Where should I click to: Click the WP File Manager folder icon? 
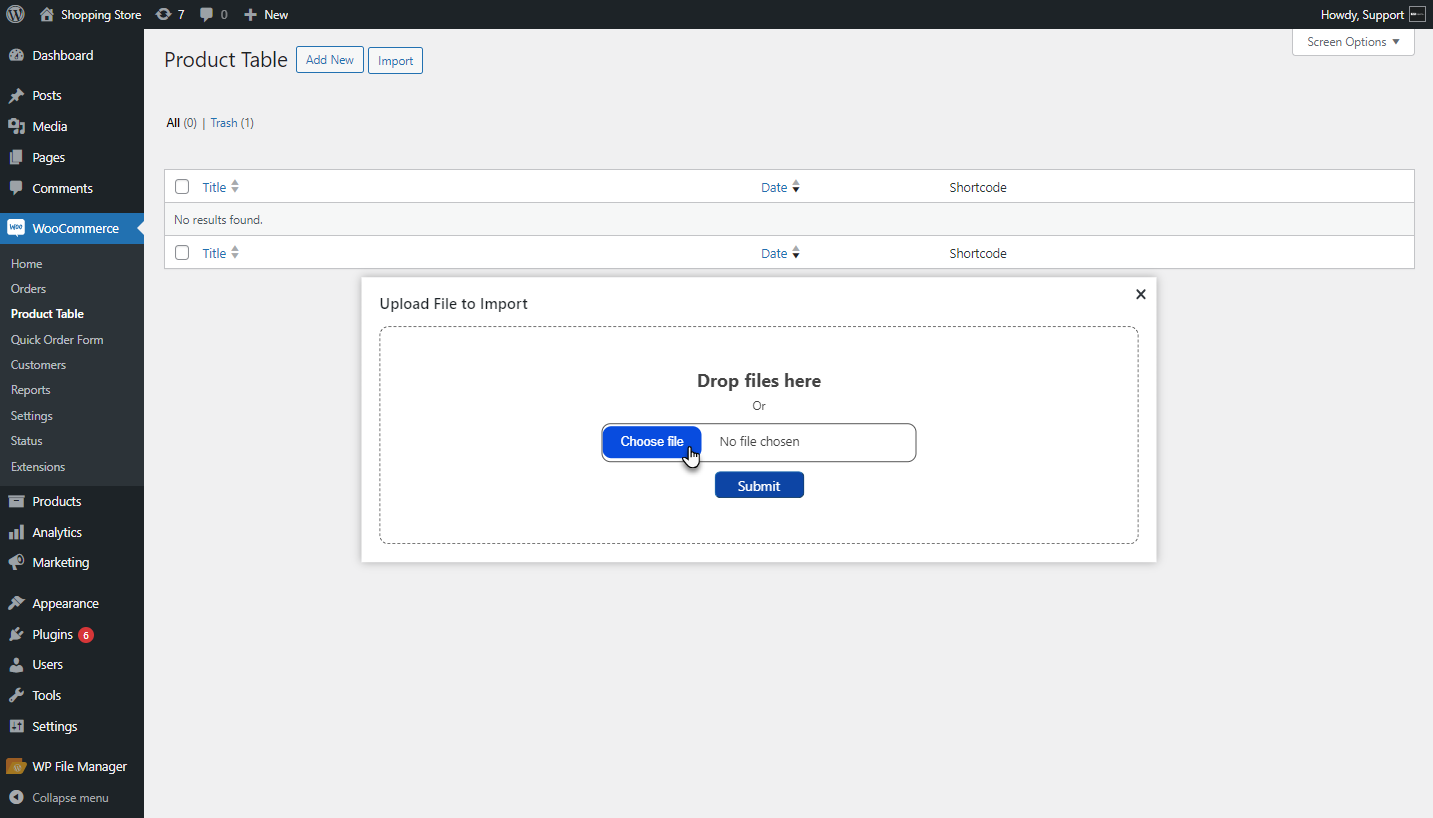16,767
